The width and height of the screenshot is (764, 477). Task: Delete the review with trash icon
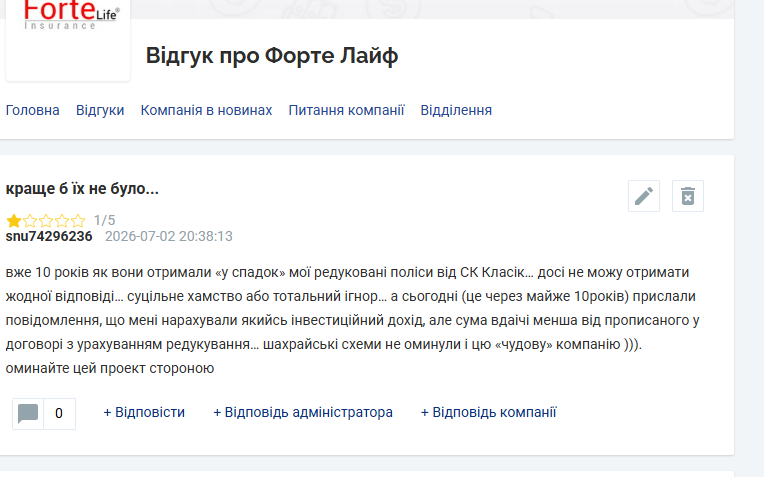688,196
